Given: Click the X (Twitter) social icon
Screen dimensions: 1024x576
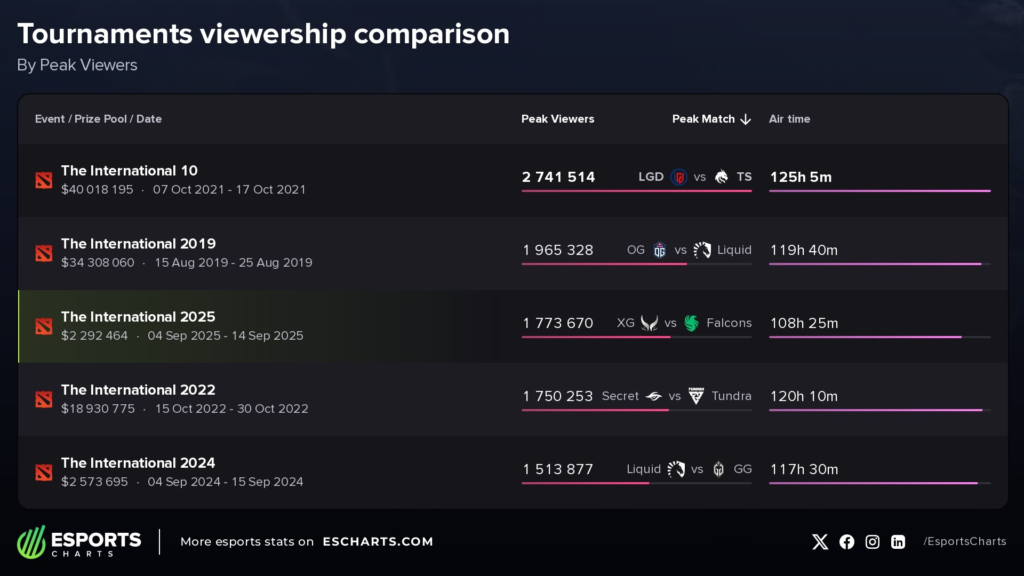Looking at the screenshot, I should [x=820, y=542].
